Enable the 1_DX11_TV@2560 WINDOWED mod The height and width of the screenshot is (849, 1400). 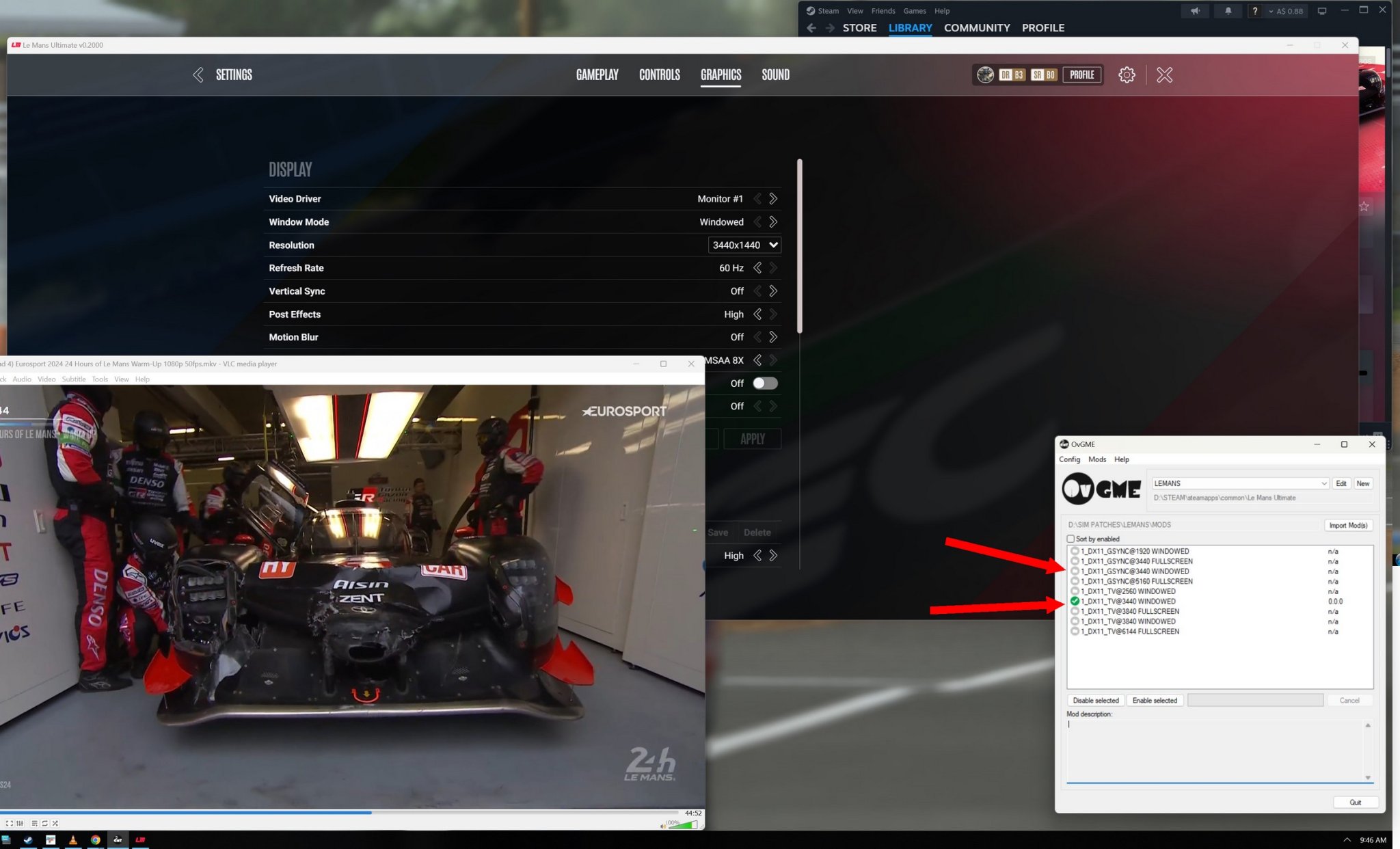1127,590
